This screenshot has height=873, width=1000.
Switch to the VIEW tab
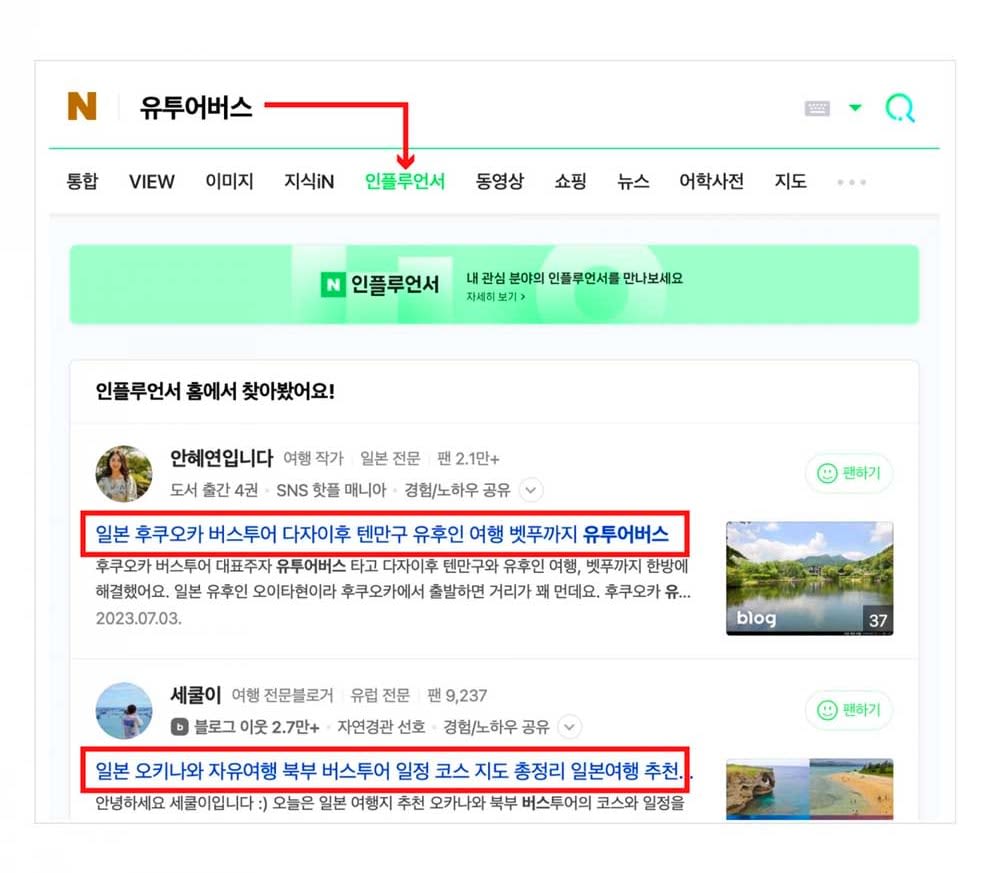pyautogui.click(x=151, y=181)
